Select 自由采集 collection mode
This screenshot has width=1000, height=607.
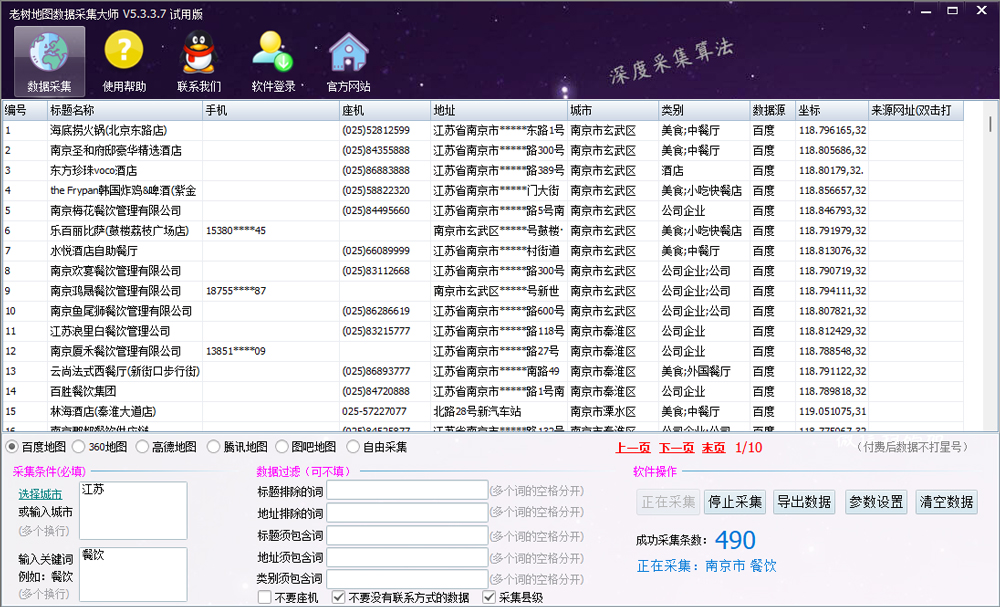(353, 447)
